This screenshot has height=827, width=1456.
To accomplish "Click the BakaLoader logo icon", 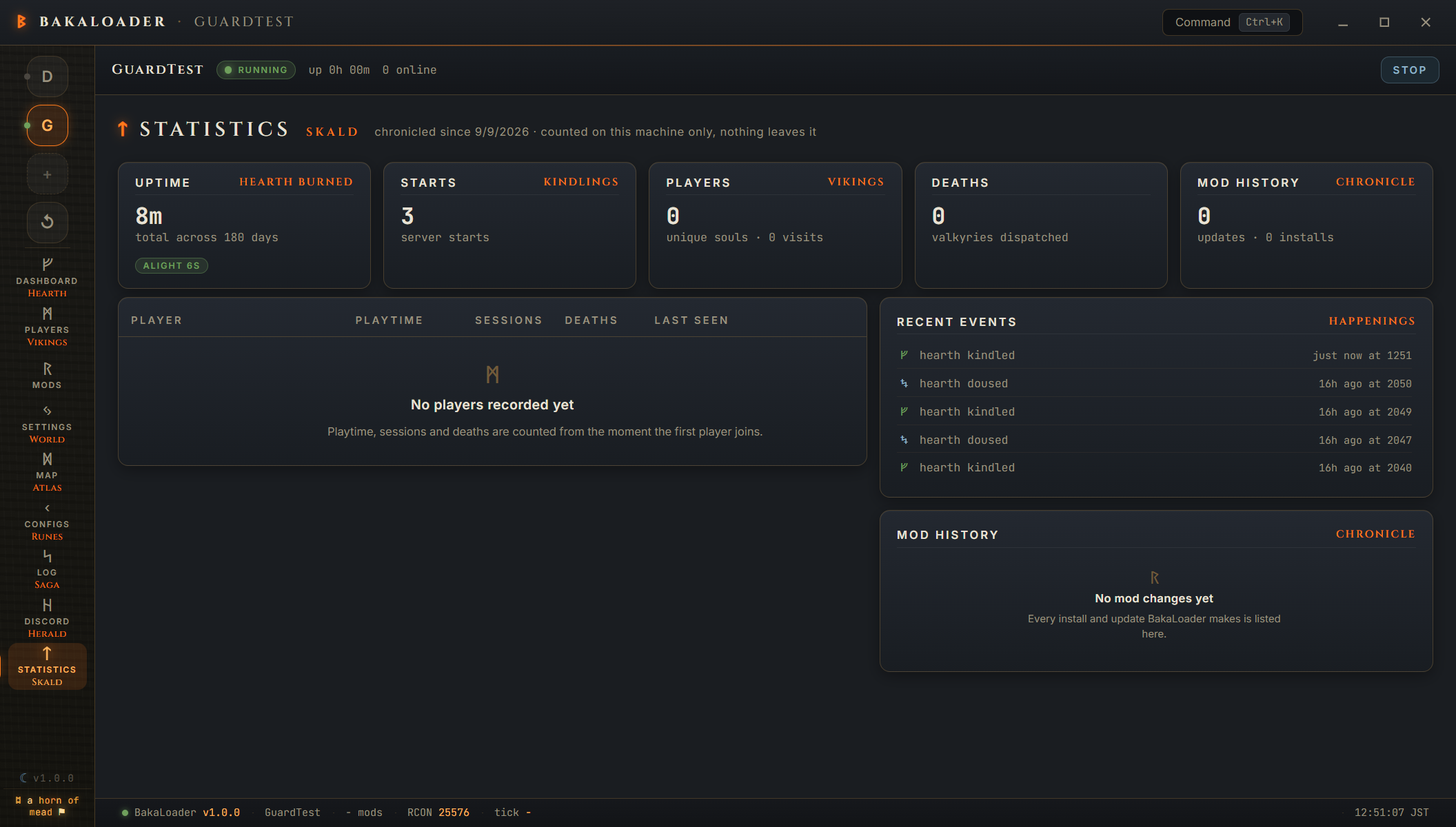I will (x=21, y=22).
